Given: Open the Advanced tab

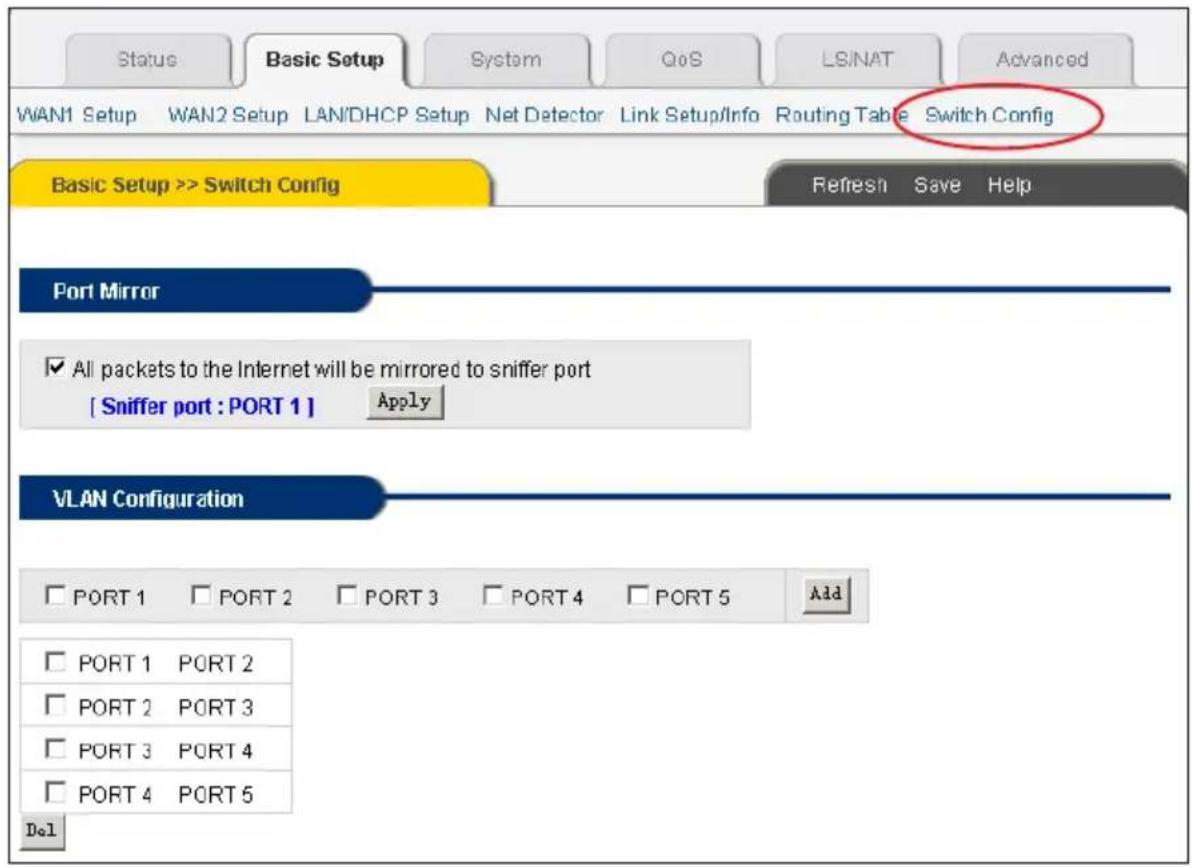Looking at the screenshot, I should pyautogui.click(x=1042, y=59).
